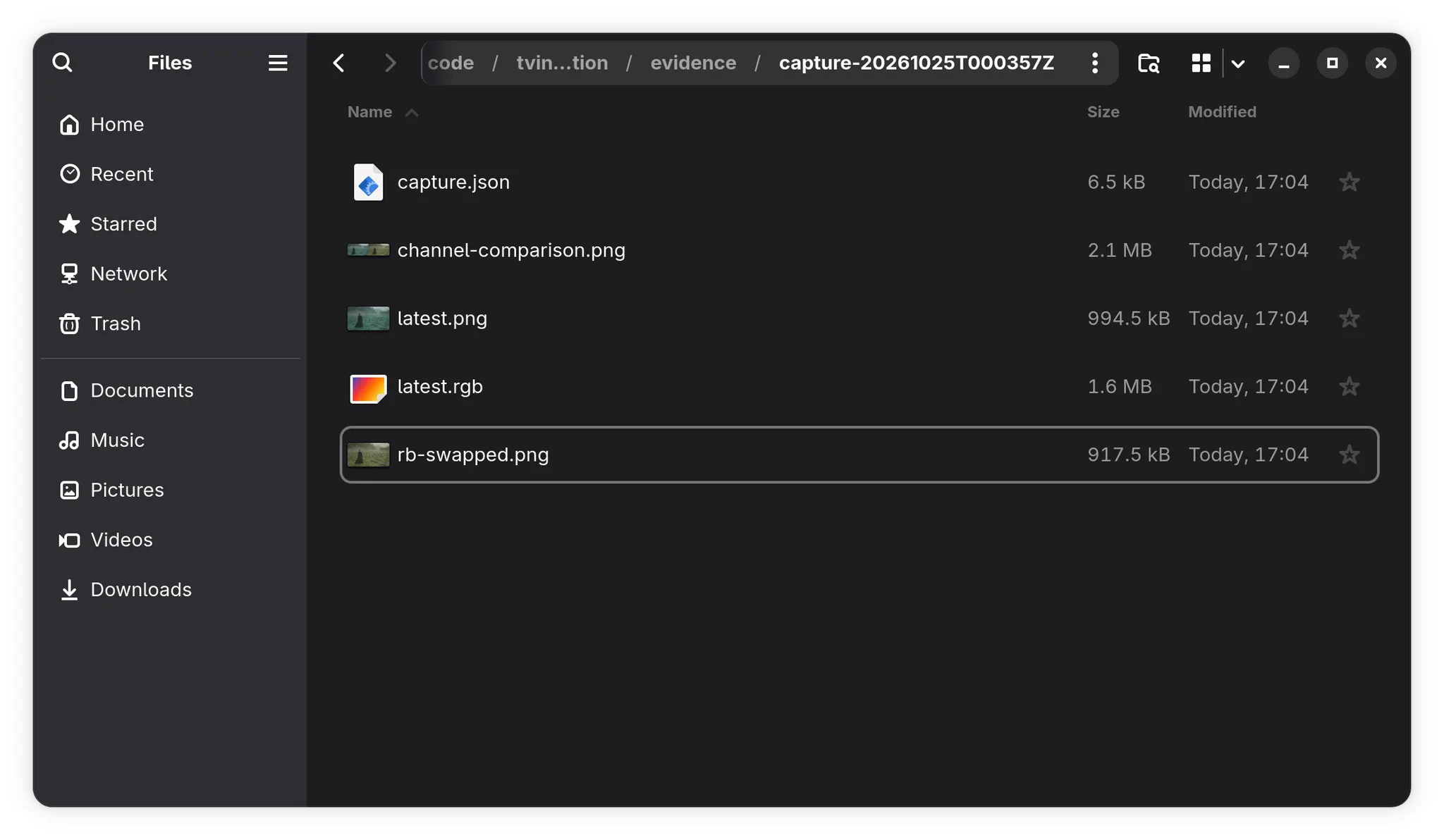Click the capture-20261025T000357Z path segment
The width and height of the screenshot is (1444, 840).
pos(917,63)
